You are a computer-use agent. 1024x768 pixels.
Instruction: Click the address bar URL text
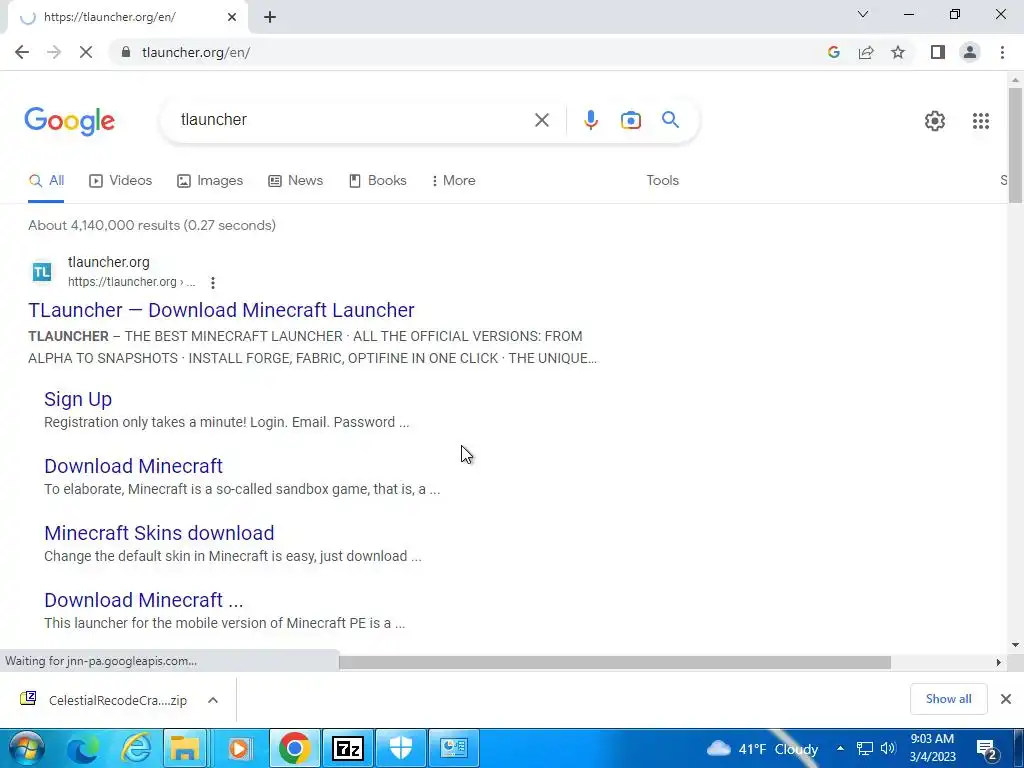click(196, 52)
